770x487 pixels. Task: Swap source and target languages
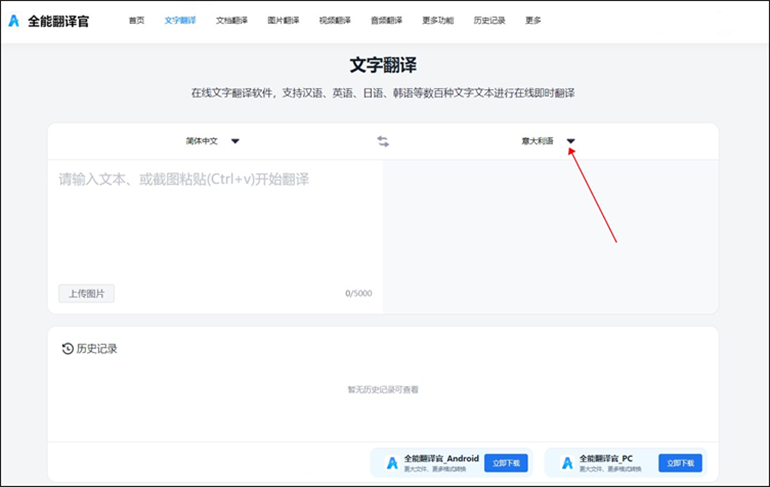pyautogui.click(x=383, y=141)
